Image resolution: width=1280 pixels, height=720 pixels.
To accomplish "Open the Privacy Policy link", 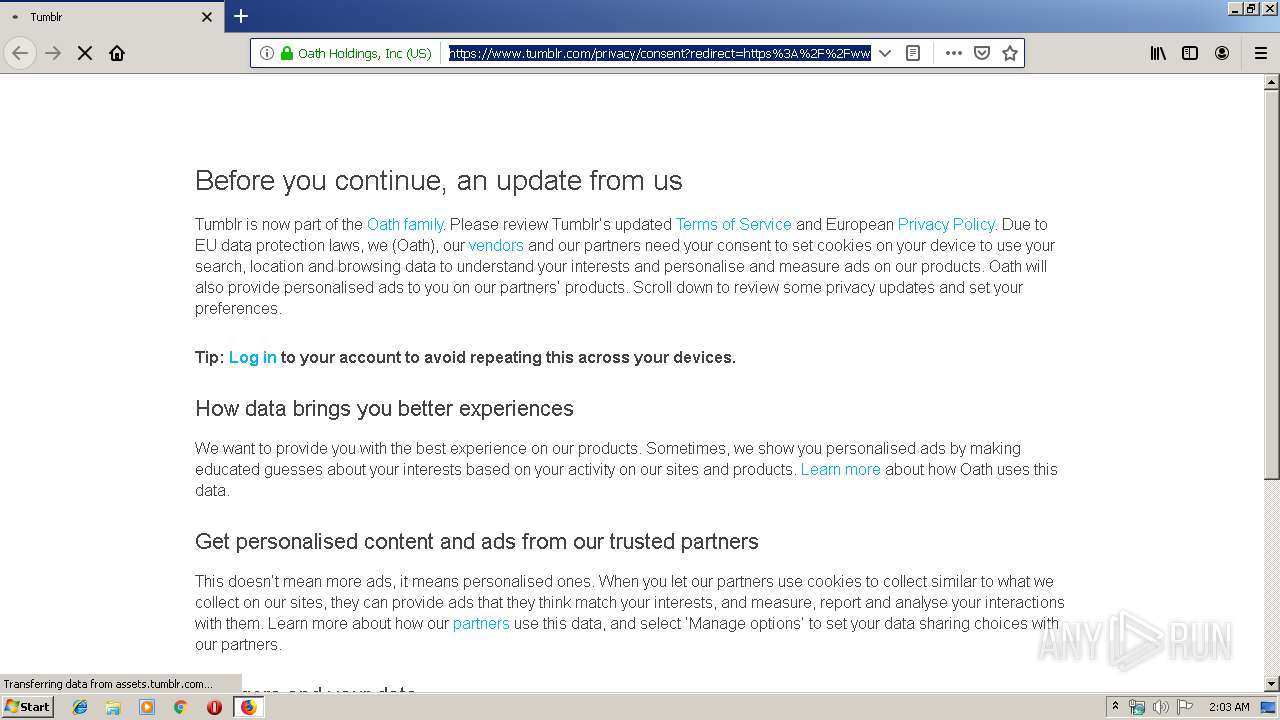I will tap(946, 224).
